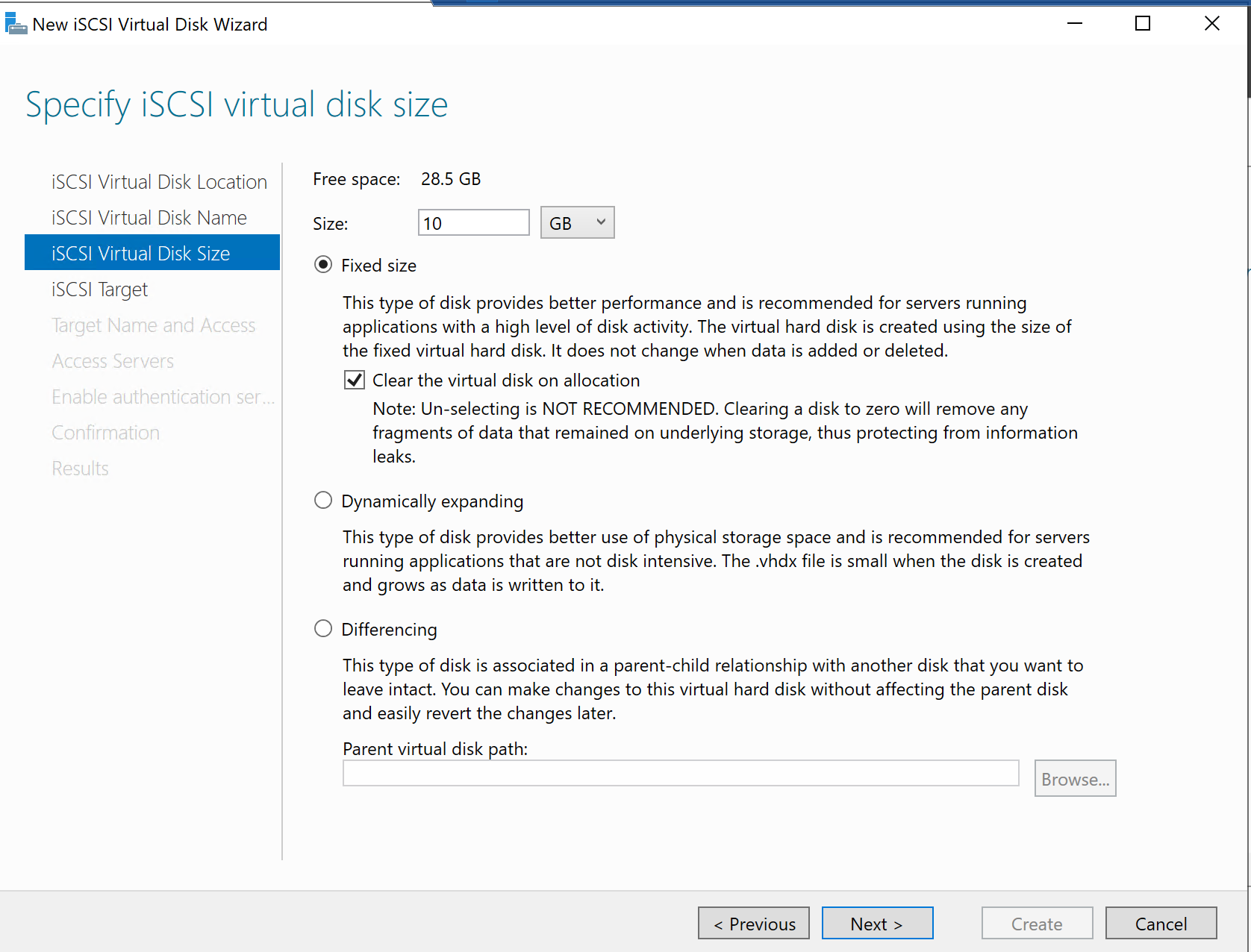Uncheck Clear the virtual disk on allocation
Image resolution: width=1251 pixels, height=952 pixels.
click(355, 381)
